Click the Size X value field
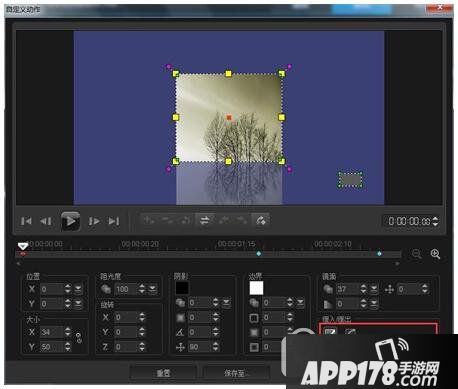The image size is (458, 389). (52, 332)
